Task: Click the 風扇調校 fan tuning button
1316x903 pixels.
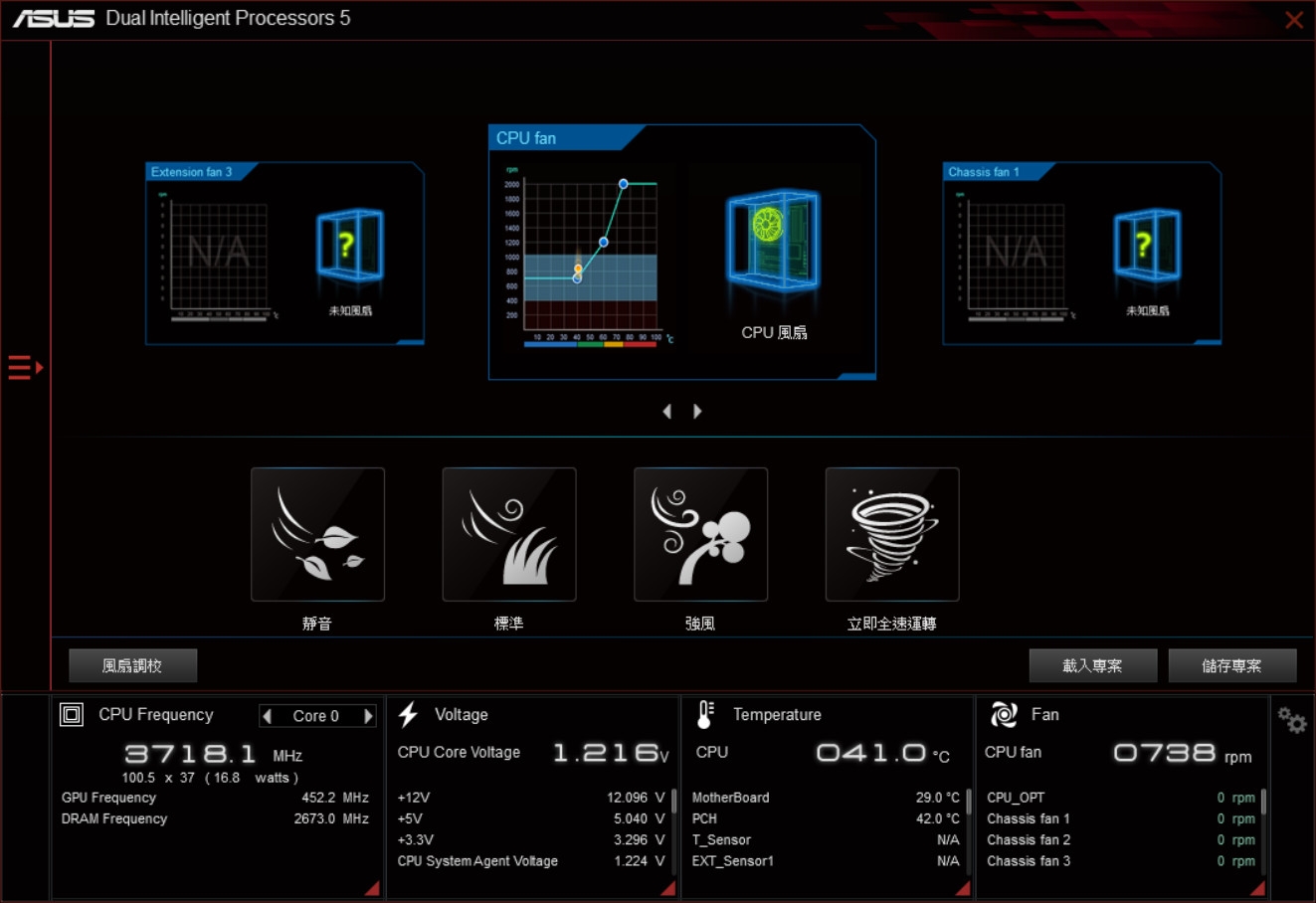Action: coord(133,665)
